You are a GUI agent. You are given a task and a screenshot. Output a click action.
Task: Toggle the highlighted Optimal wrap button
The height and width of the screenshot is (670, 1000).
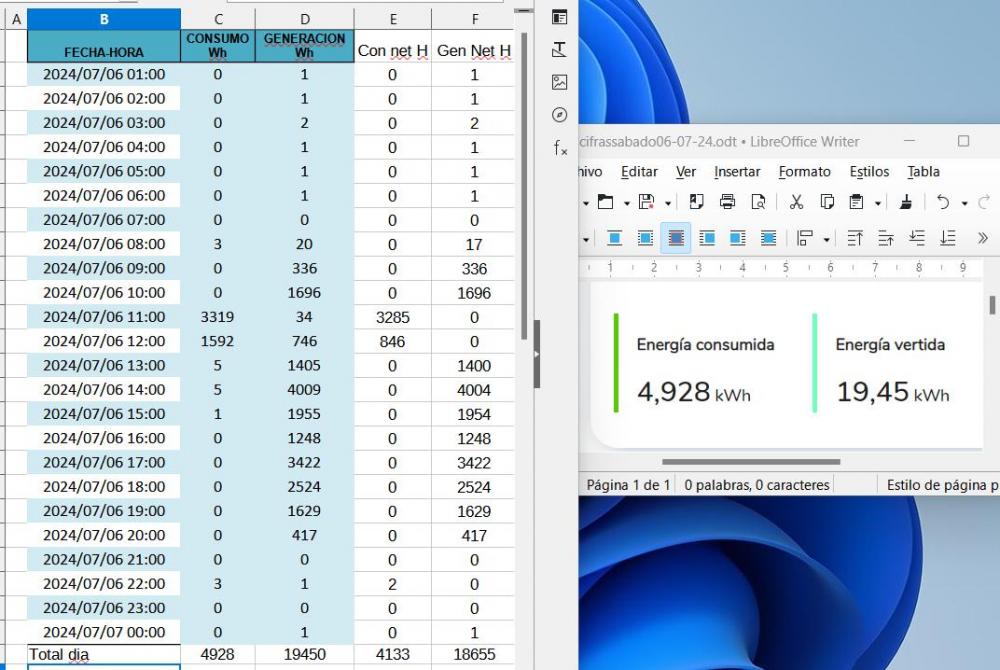click(x=676, y=238)
